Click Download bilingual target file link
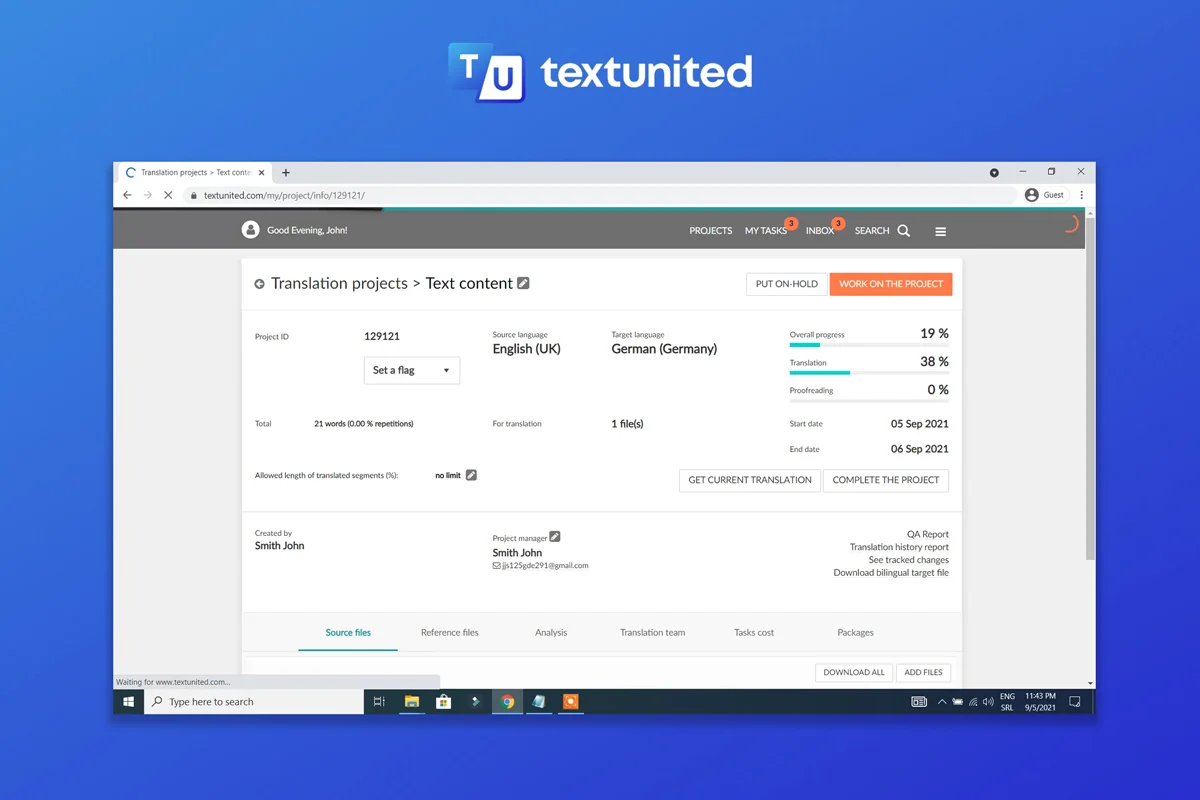Image resolution: width=1200 pixels, height=800 pixels. coord(891,573)
